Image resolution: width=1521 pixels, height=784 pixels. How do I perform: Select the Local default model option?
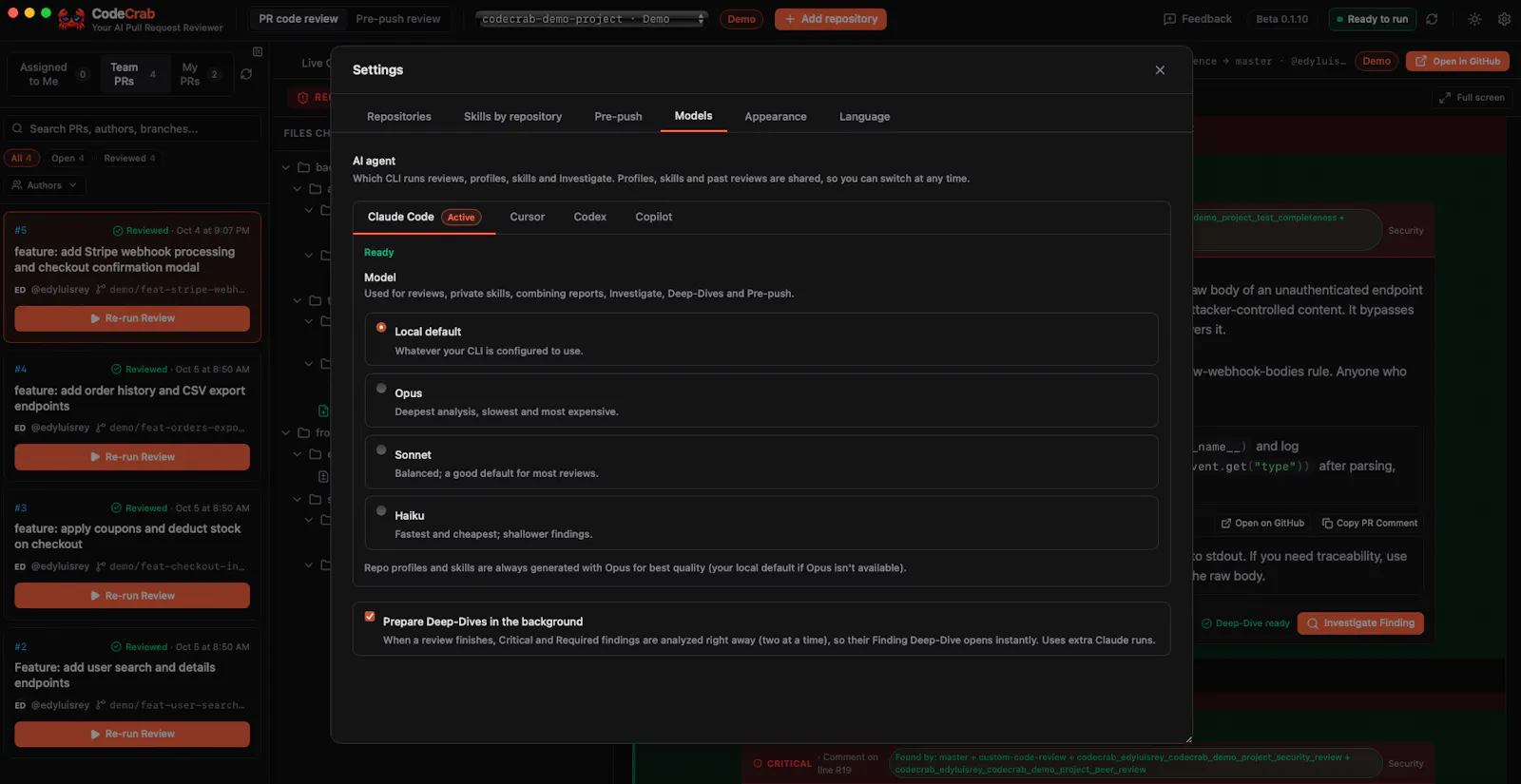click(x=761, y=339)
